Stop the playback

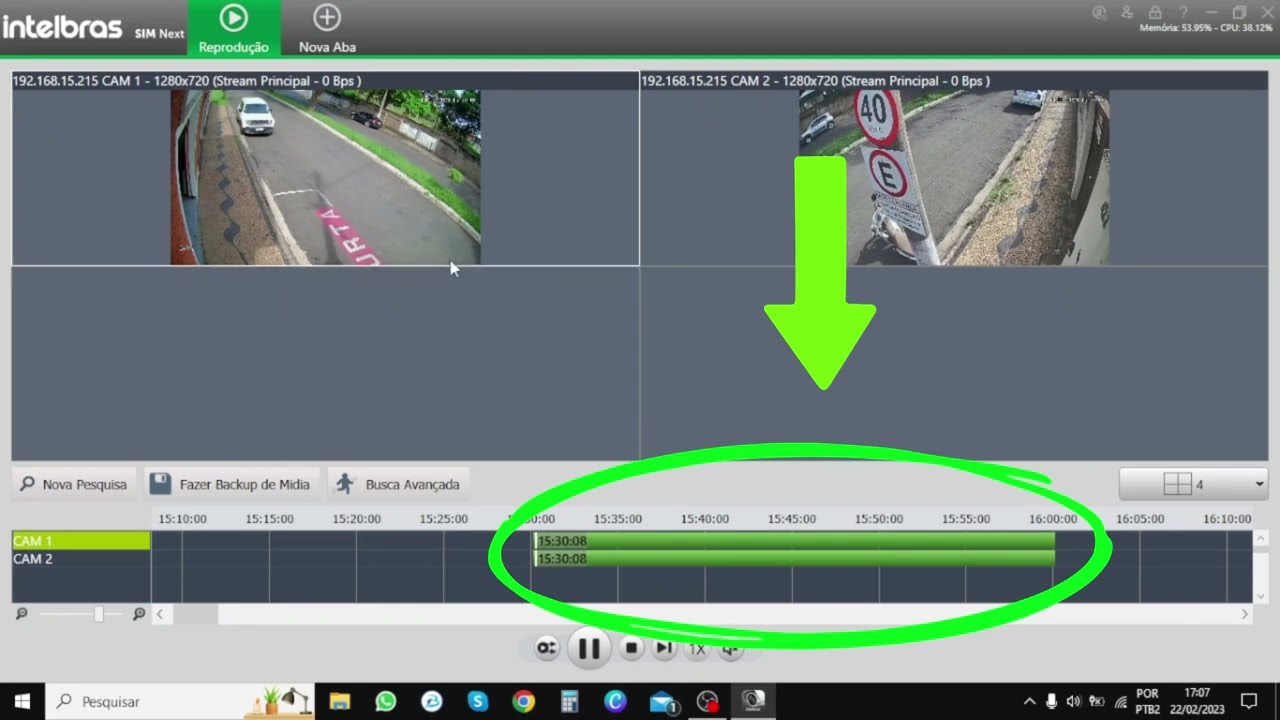coord(631,648)
